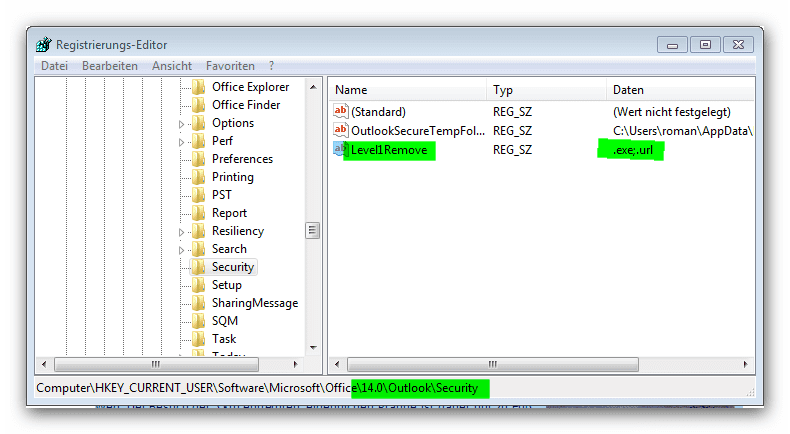The width and height of the screenshot is (790, 434).
Task: Click the Printing folder icon
Action: tap(199, 177)
